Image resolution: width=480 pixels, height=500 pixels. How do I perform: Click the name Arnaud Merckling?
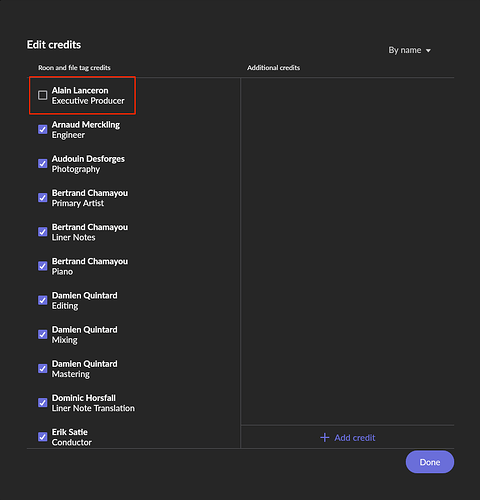[86, 125]
